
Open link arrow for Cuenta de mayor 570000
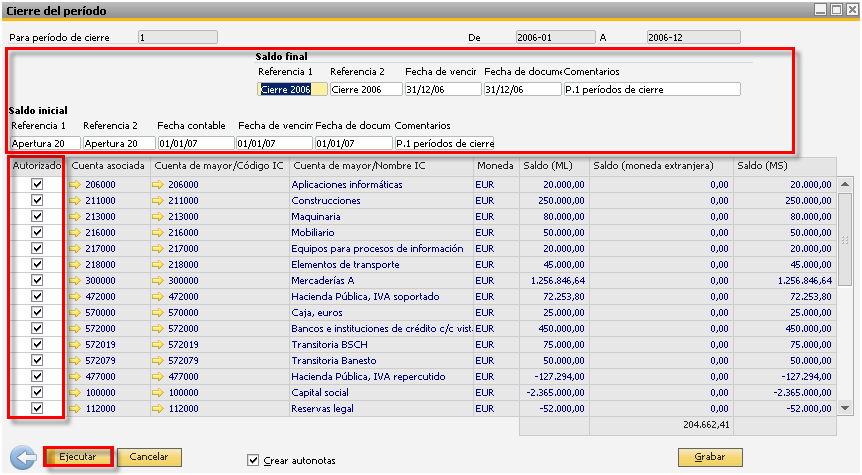158,312
